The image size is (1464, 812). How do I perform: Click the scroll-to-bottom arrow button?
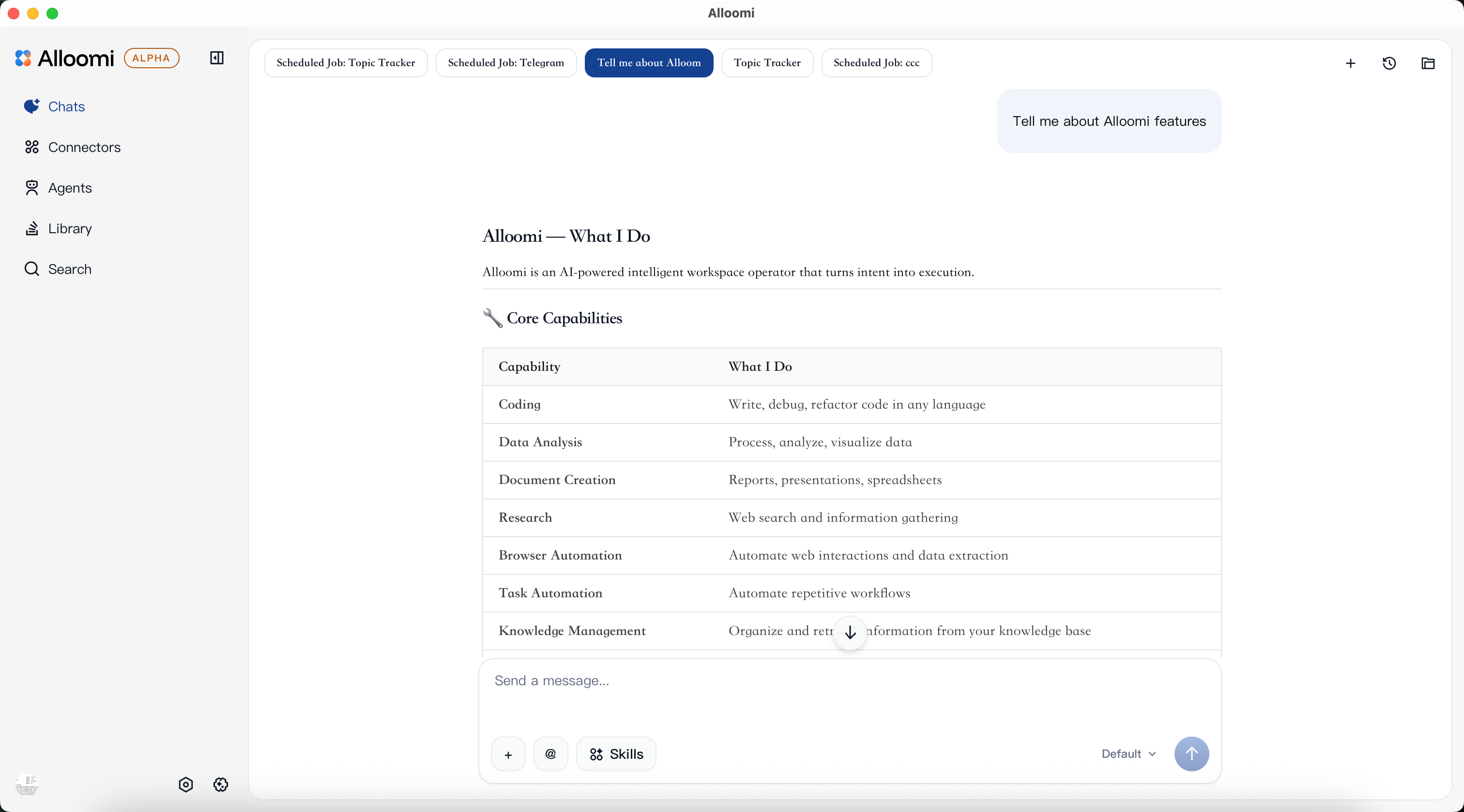click(x=850, y=632)
